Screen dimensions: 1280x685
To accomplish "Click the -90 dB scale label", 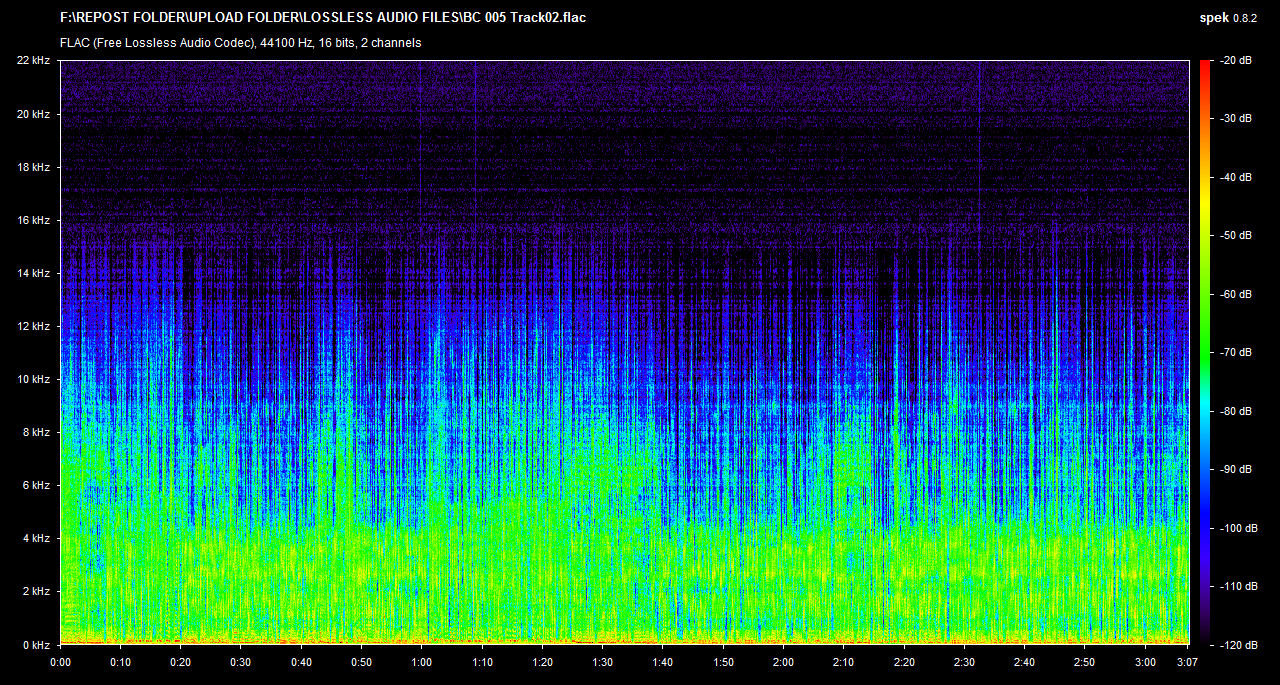I will pyautogui.click(x=1235, y=469).
